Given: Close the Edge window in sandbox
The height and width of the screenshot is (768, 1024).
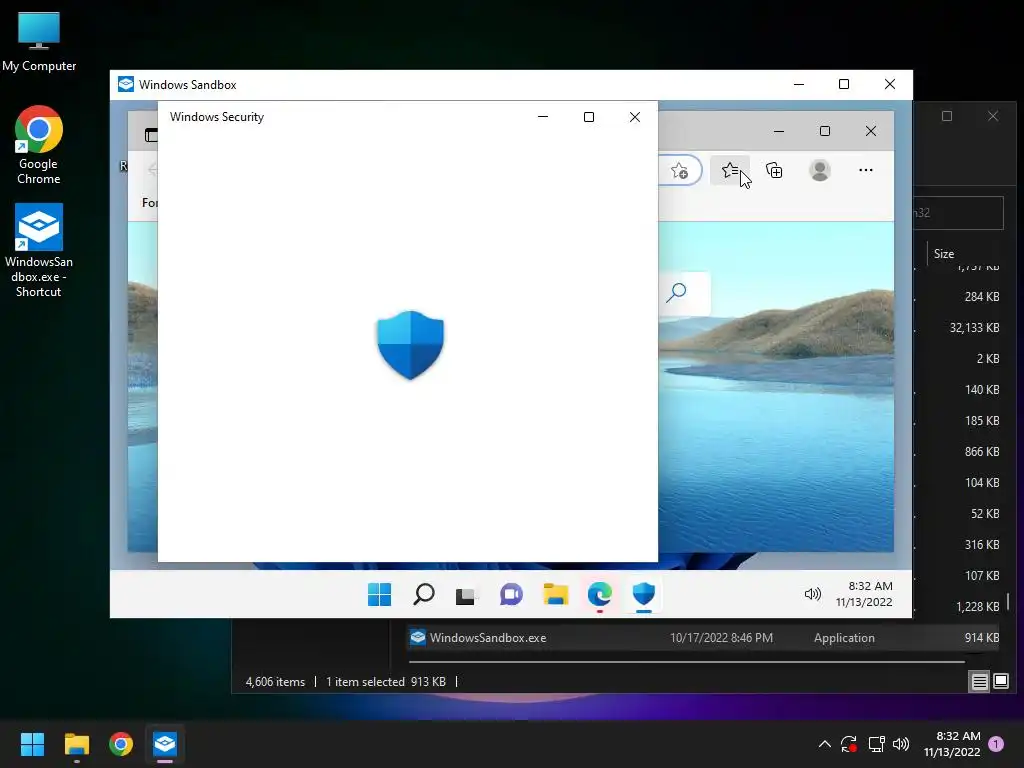Looking at the screenshot, I should click(x=871, y=131).
